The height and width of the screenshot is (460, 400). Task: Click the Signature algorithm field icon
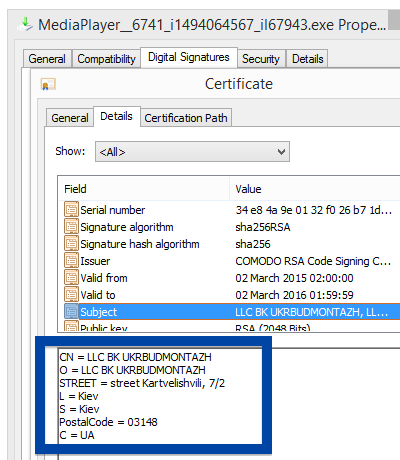coord(71,227)
